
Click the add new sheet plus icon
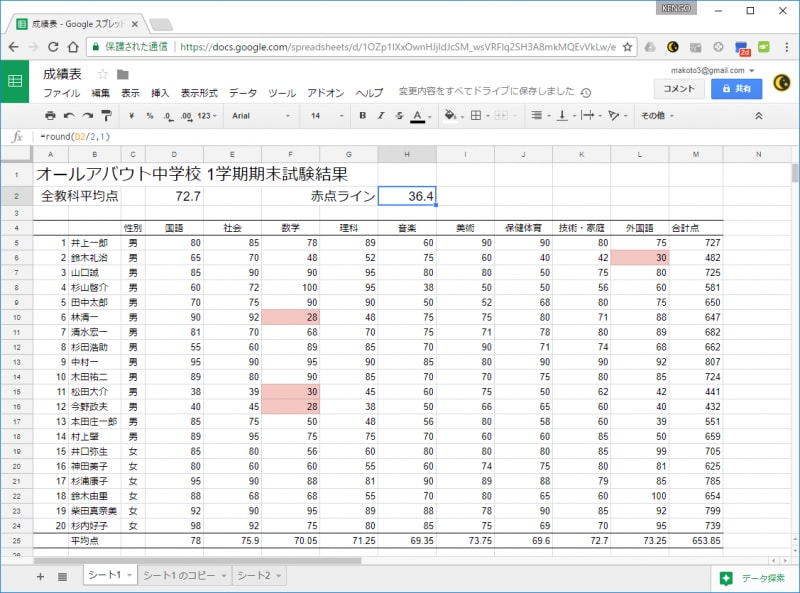coord(40,576)
